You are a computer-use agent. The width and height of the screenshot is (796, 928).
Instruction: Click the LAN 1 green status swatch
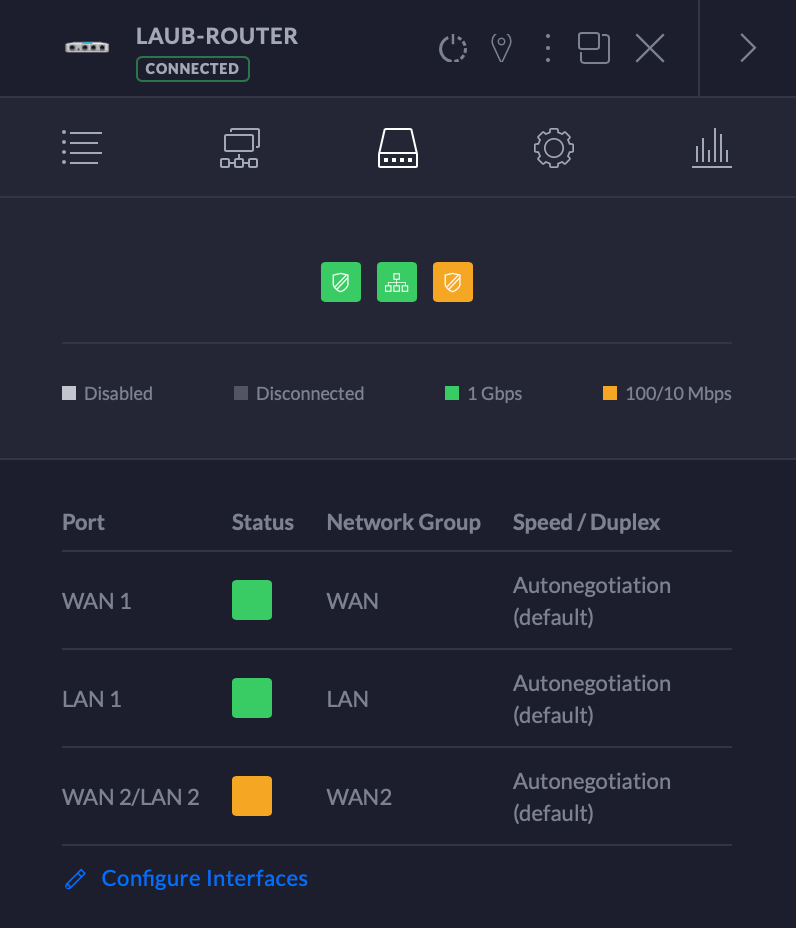(252, 698)
